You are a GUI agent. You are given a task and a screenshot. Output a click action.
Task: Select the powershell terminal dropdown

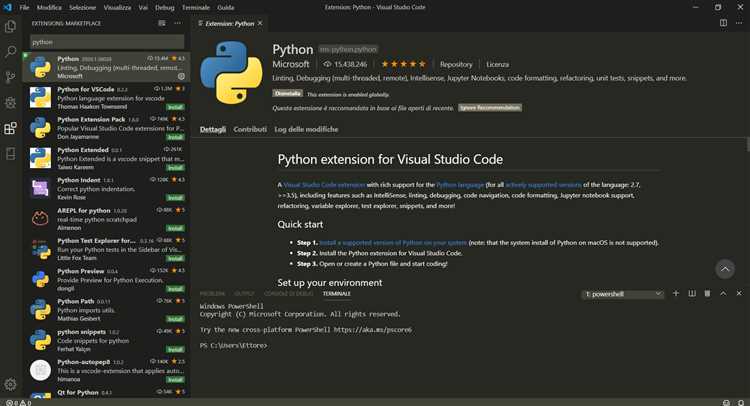(623, 294)
